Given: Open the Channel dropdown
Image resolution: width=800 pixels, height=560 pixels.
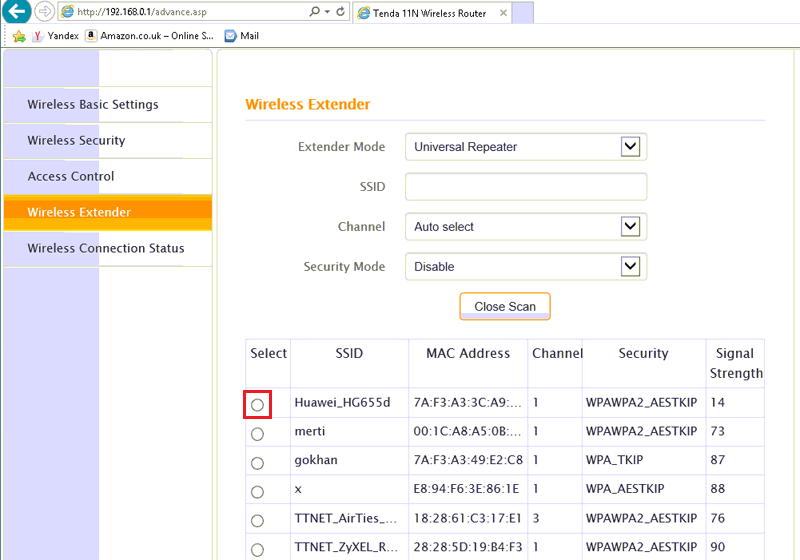Looking at the screenshot, I should [629, 227].
